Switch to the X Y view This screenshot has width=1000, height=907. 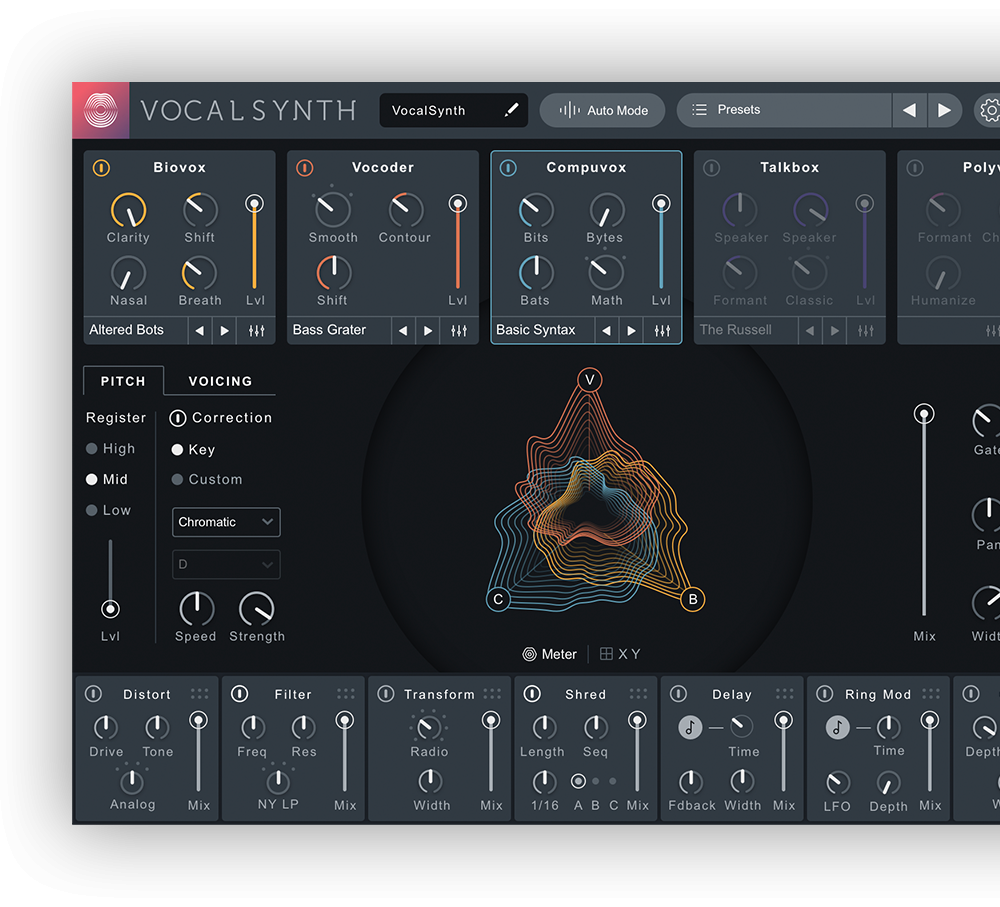(x=620, y=654)
